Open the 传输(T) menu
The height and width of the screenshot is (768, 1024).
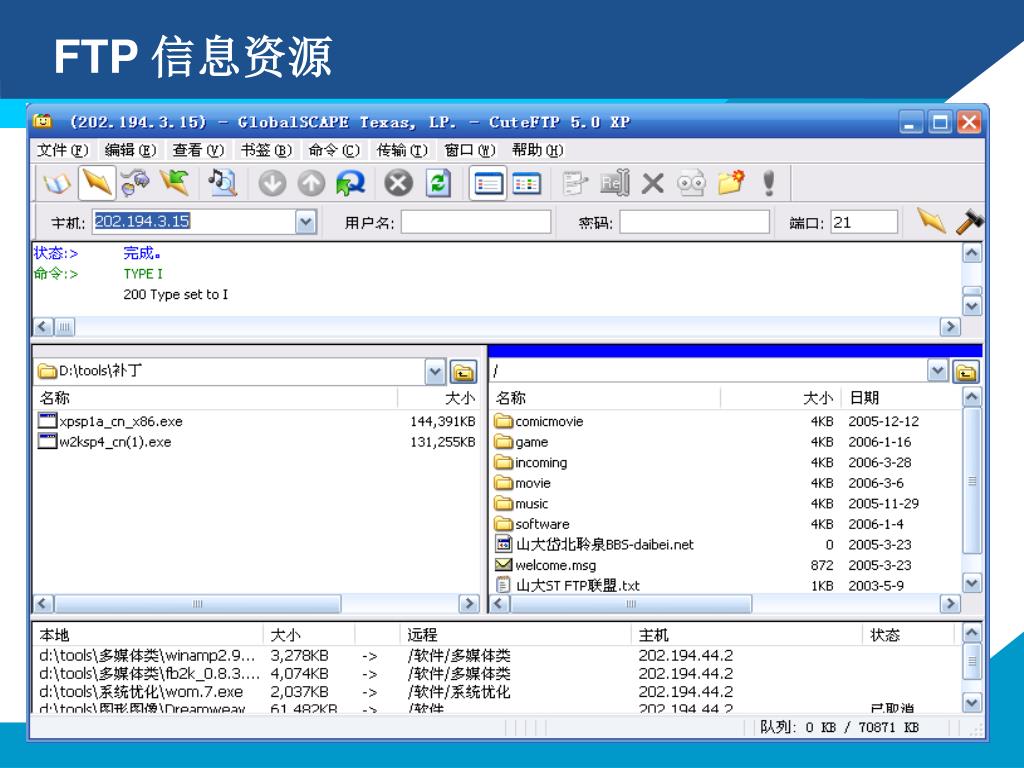click(x=402, y=150)
